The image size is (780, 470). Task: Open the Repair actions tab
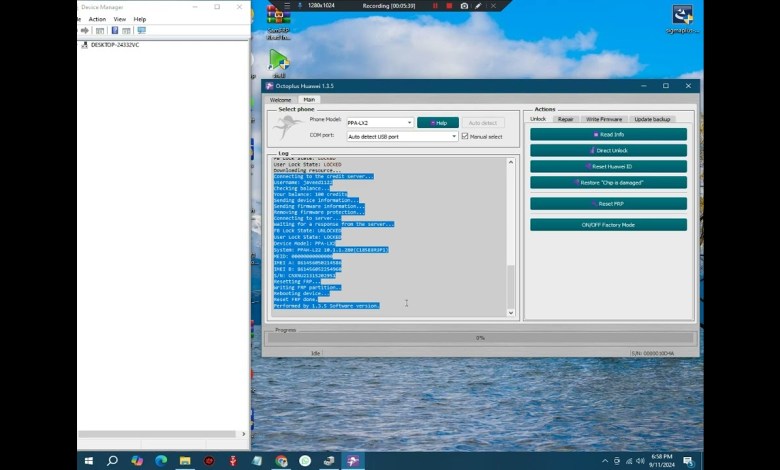[565, 119]
